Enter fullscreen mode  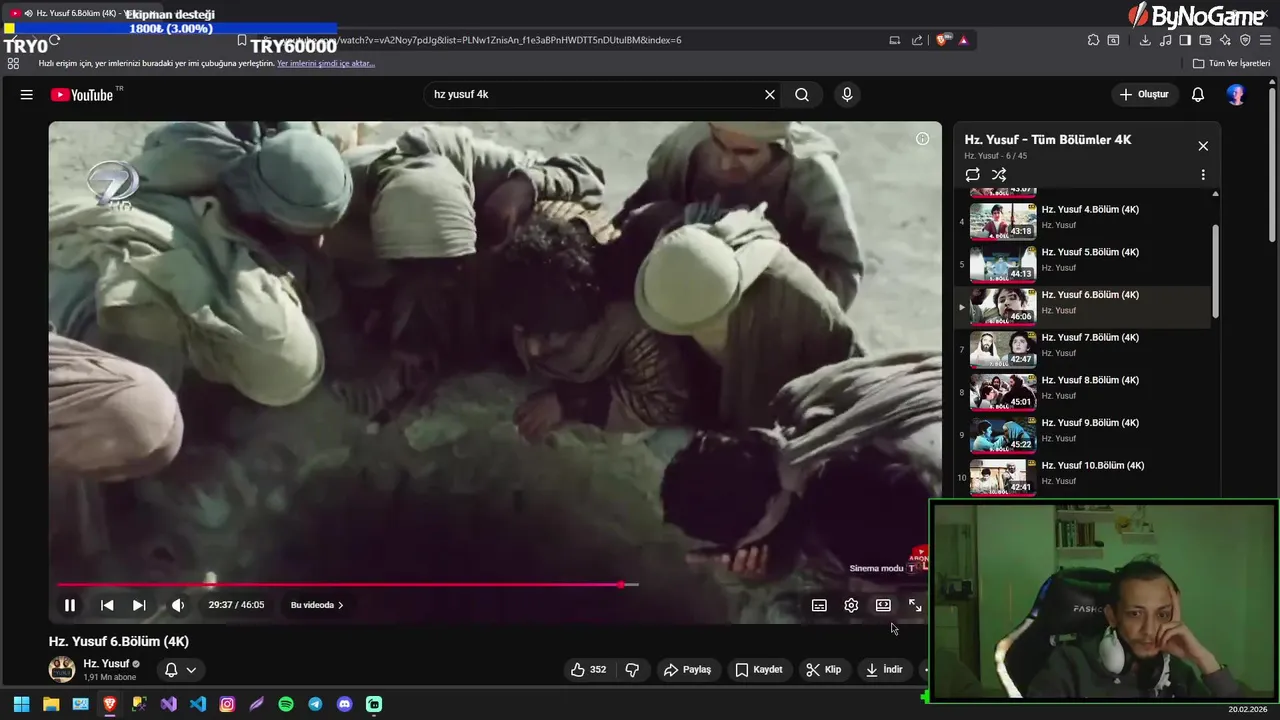(915, 605)
